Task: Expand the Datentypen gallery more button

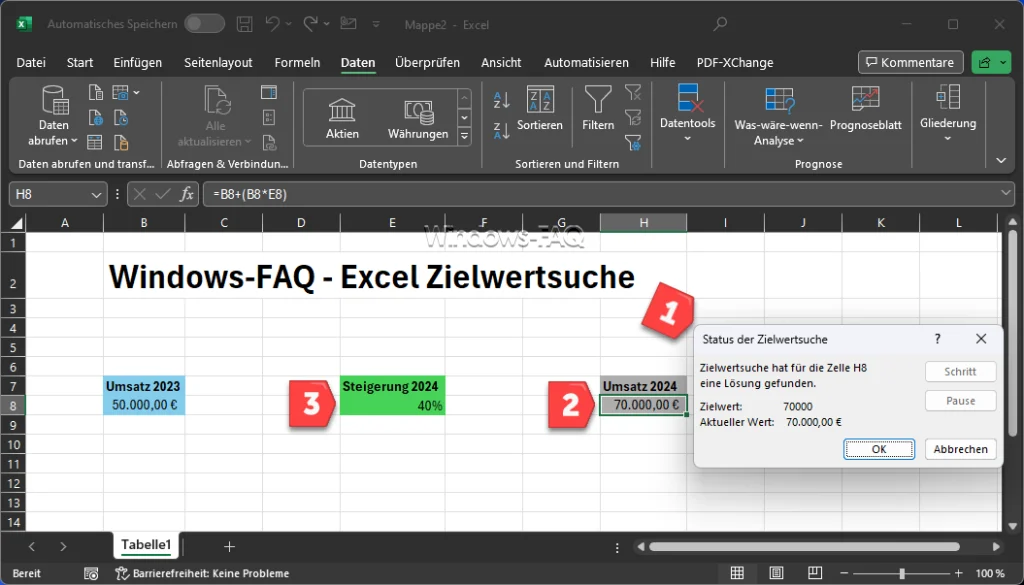Action: (x=465, y=136)
